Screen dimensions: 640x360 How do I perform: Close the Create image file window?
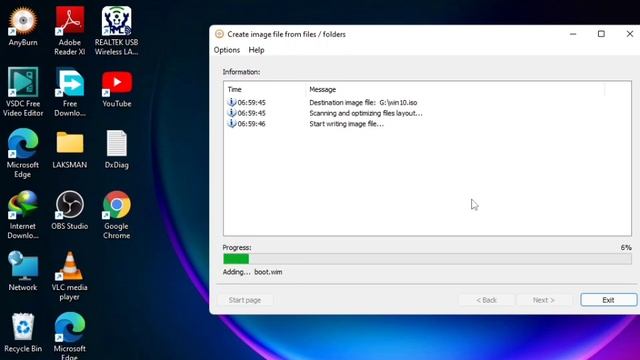tap(630, 34)
